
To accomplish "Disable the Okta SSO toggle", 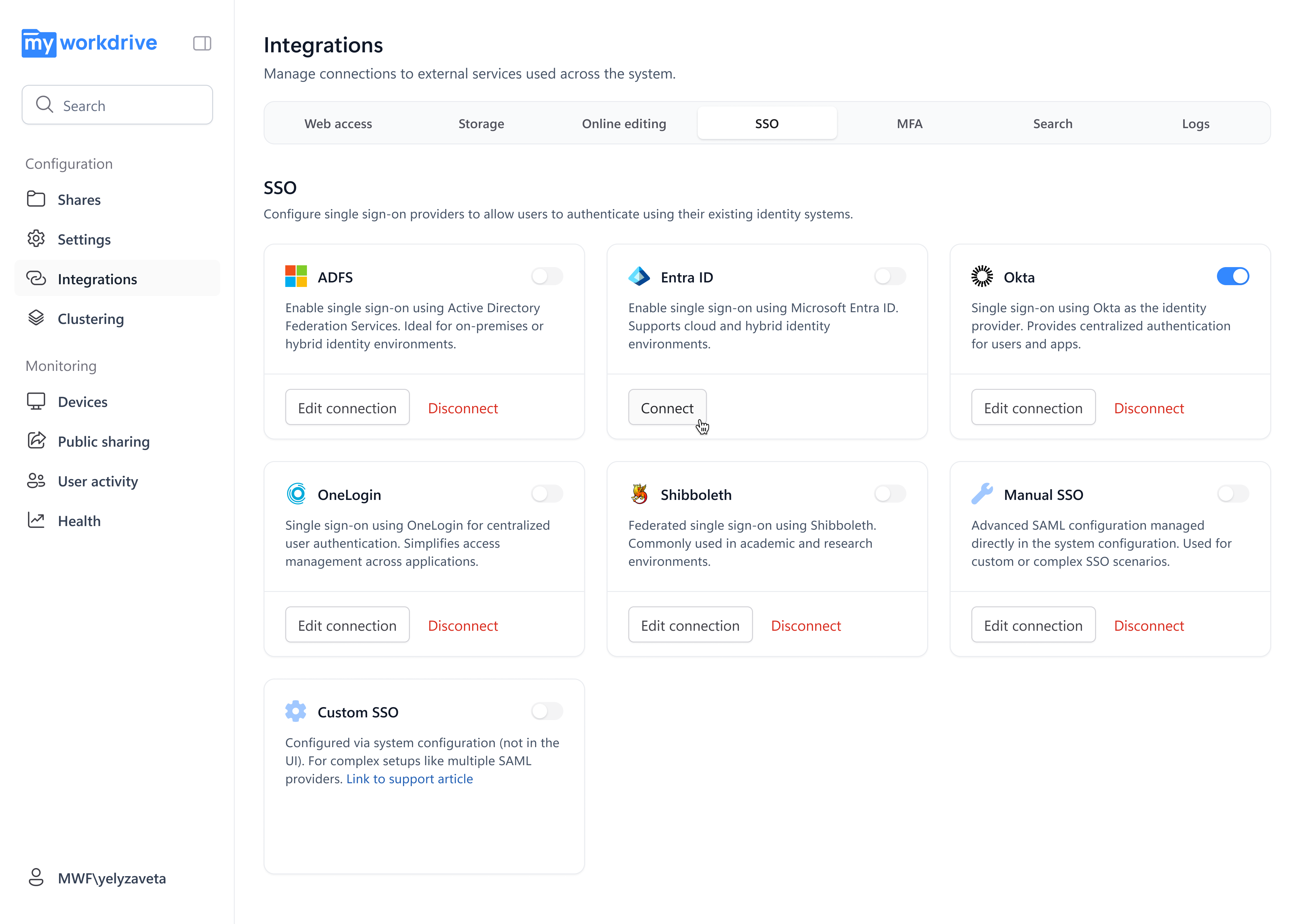I will [x=1233, y=276].
